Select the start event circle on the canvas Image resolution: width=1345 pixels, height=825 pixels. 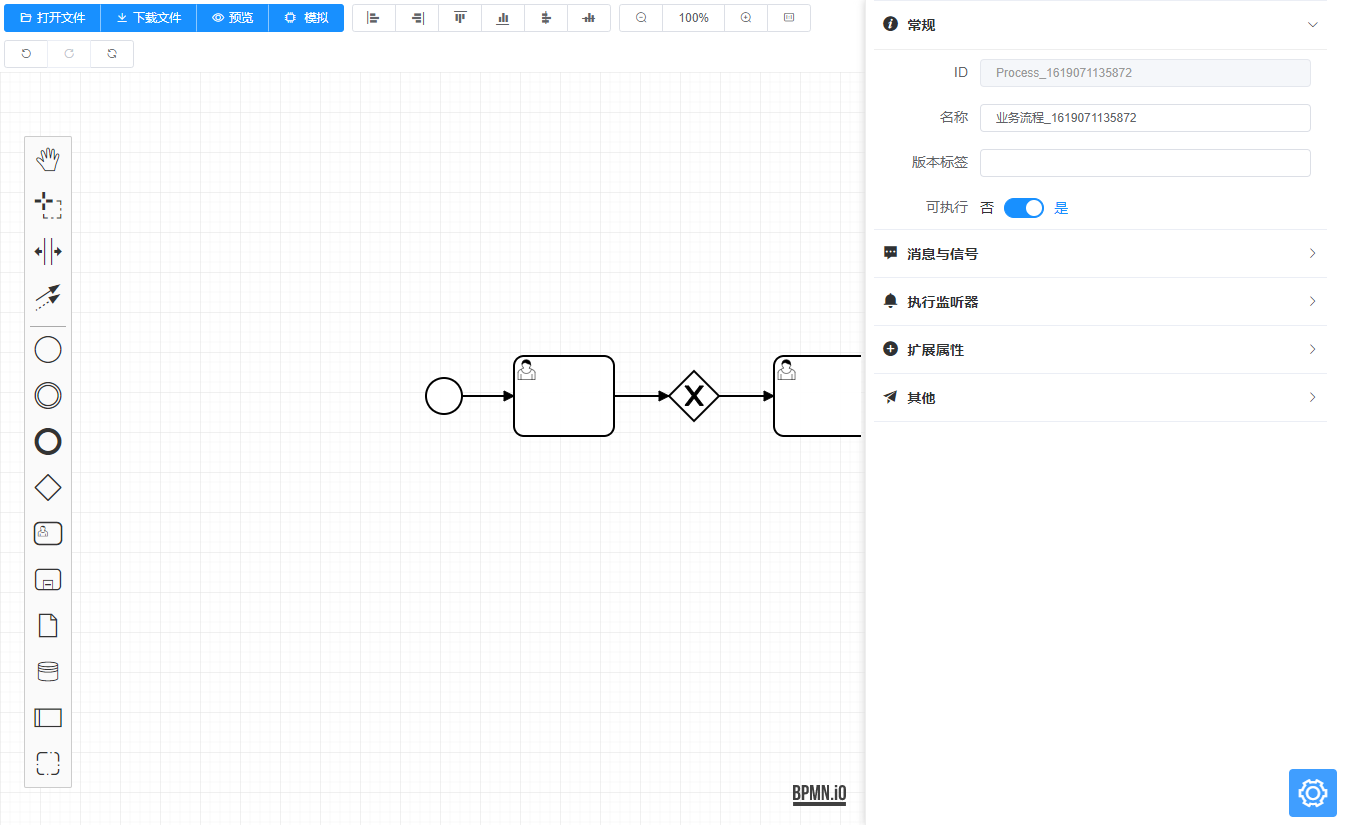444,396
